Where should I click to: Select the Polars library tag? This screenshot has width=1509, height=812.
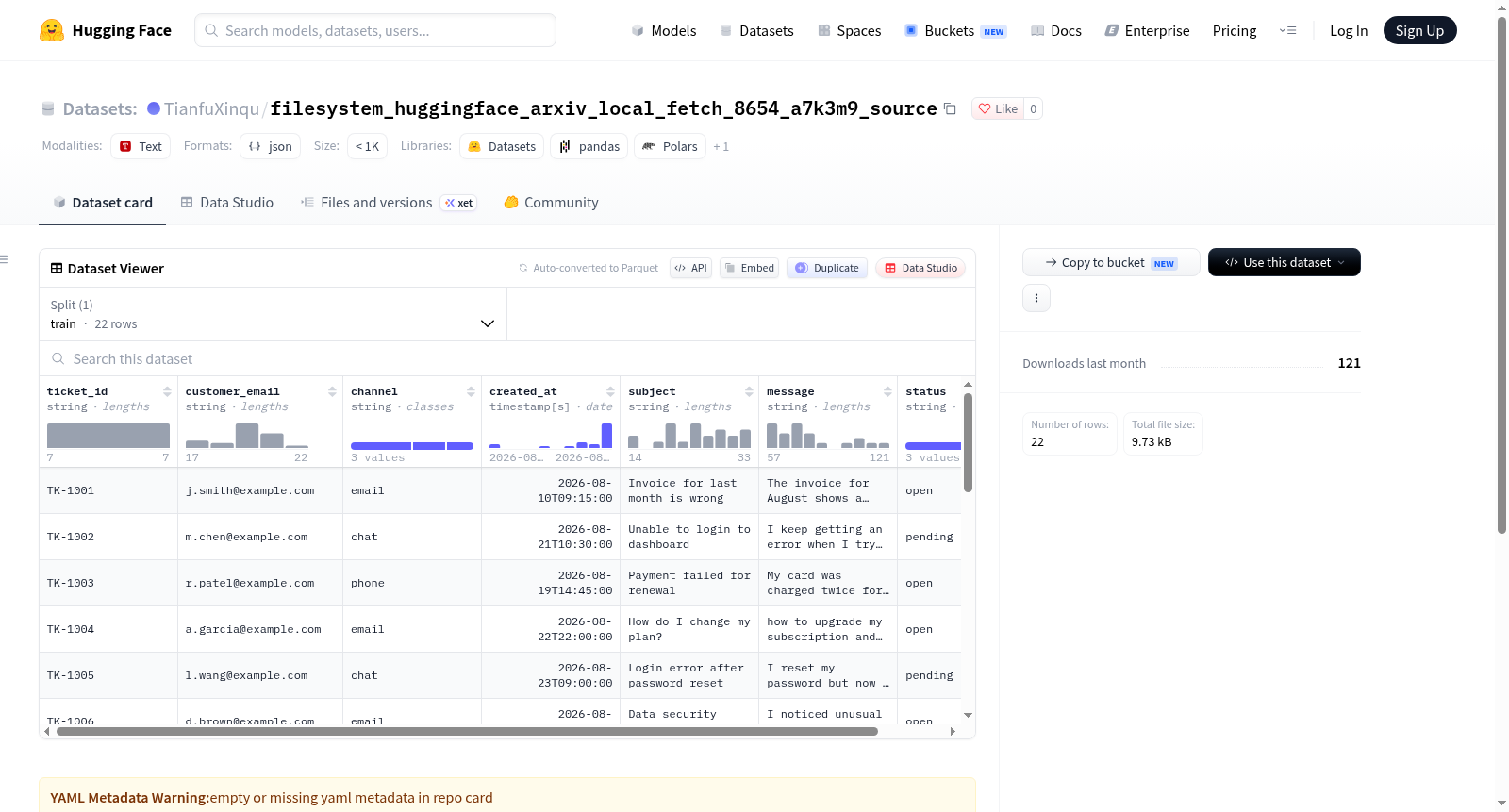coord(670,146)
